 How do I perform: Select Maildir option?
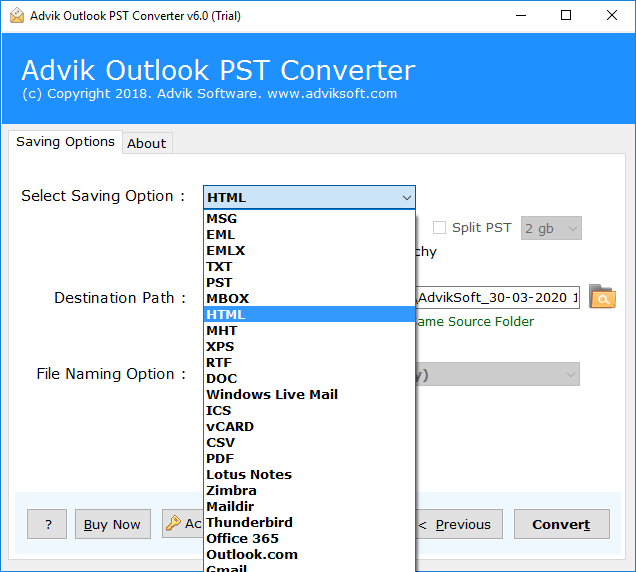309,506
